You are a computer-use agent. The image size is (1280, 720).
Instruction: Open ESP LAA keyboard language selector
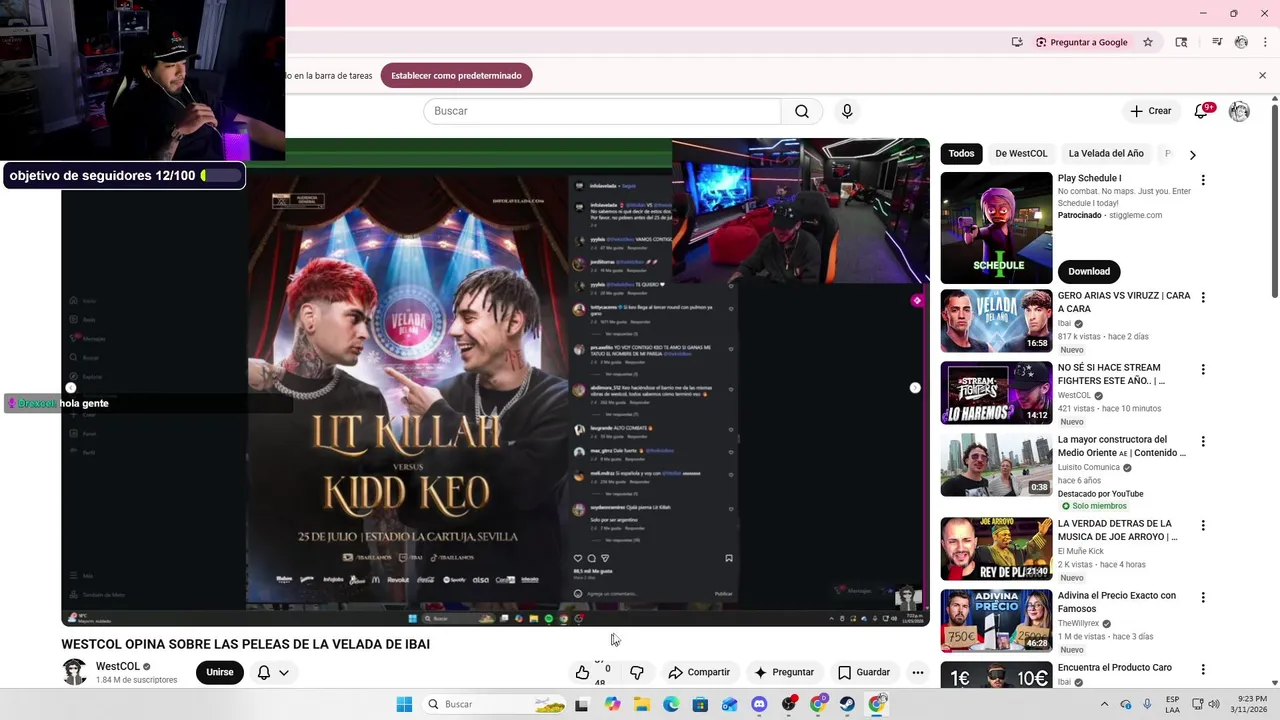(1172, 704)
